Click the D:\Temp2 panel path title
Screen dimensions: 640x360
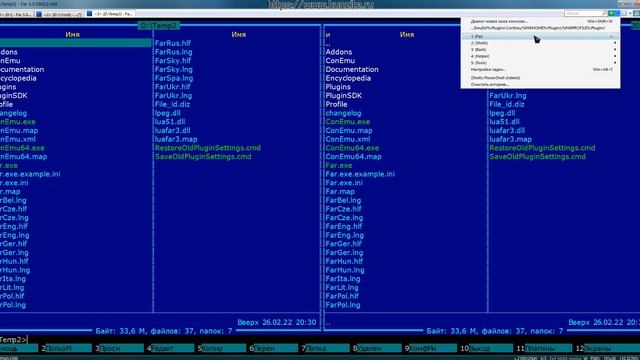coord(159,26)
